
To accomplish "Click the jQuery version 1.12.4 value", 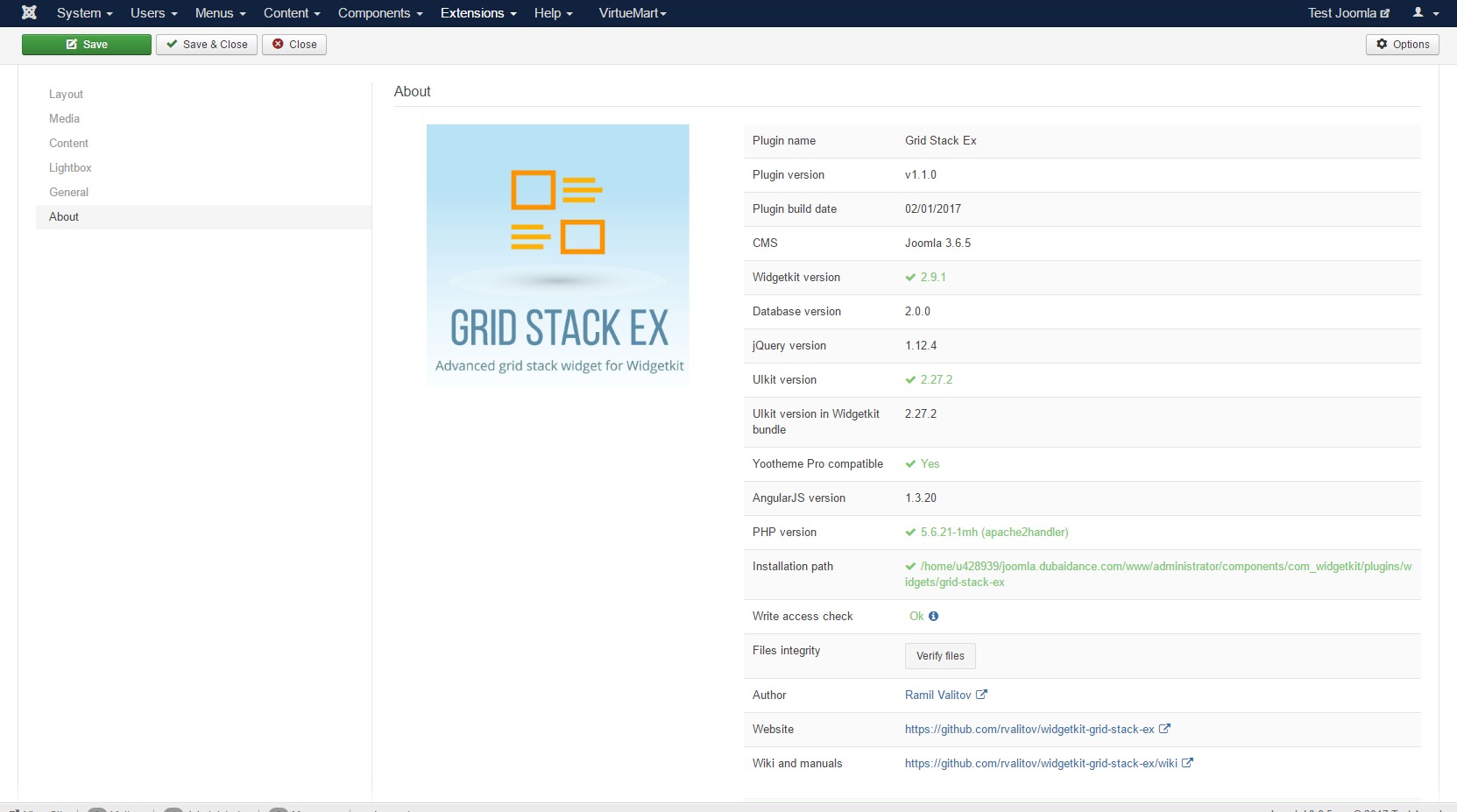I will 921,345.
